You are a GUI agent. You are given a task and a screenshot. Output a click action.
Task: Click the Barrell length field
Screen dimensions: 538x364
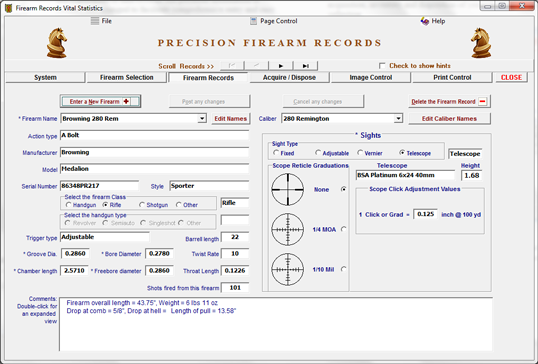click(235, 237)
